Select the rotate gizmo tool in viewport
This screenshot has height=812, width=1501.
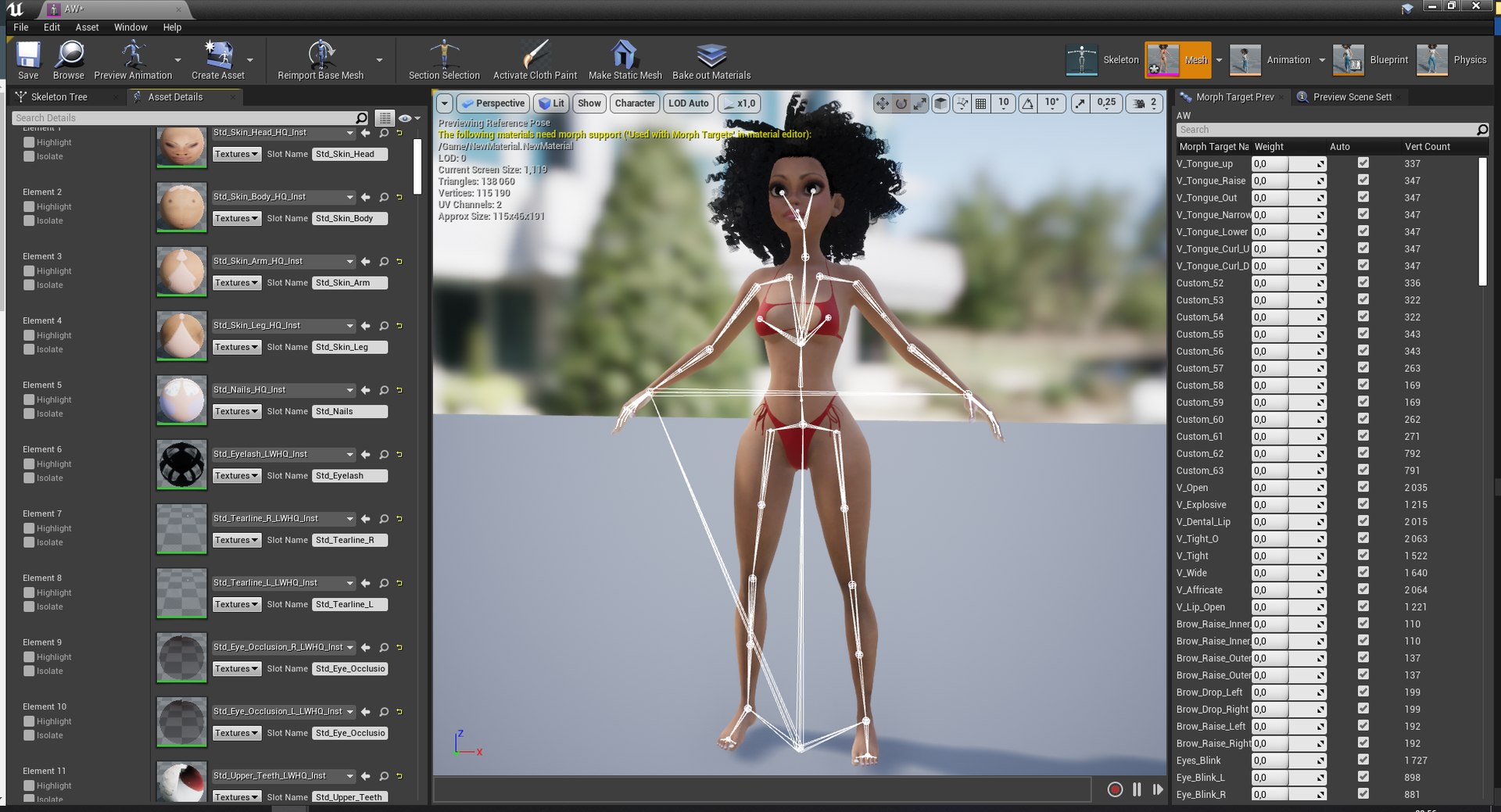coord(901,103)
